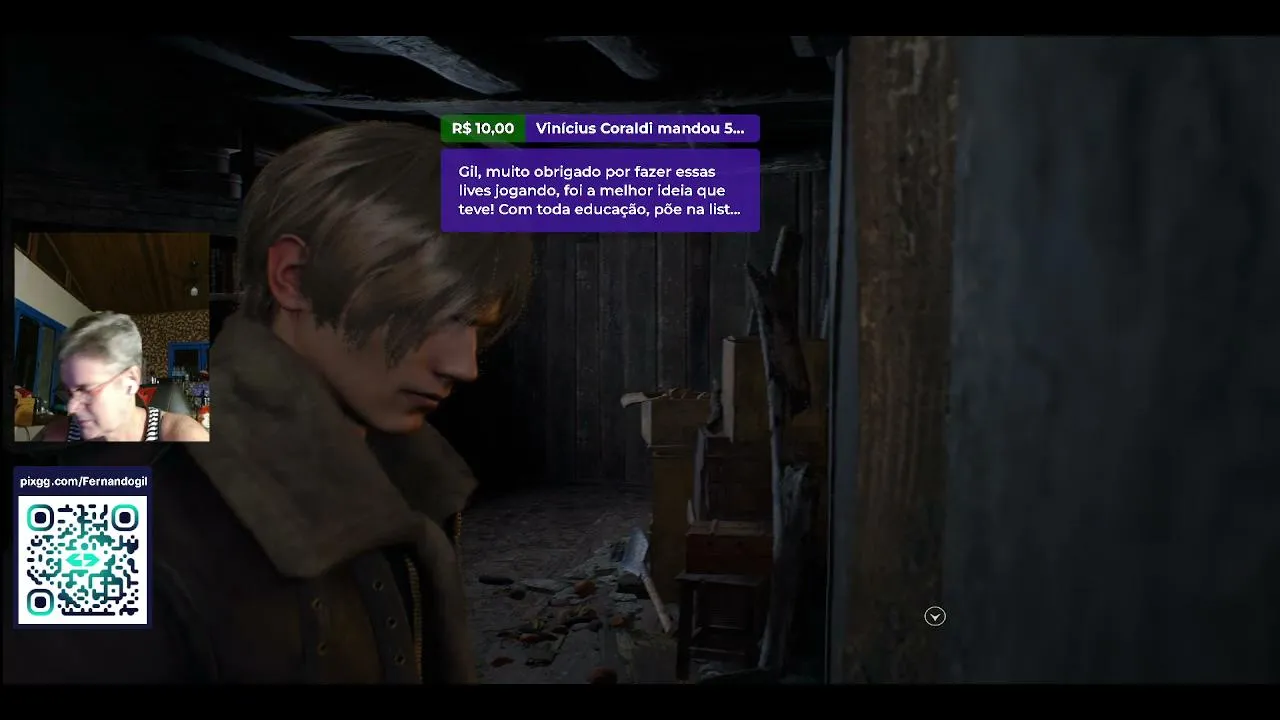Click the green R$ 10,00 donation badge
Screen dimensions: 1280x720
[x=483, y=128]
